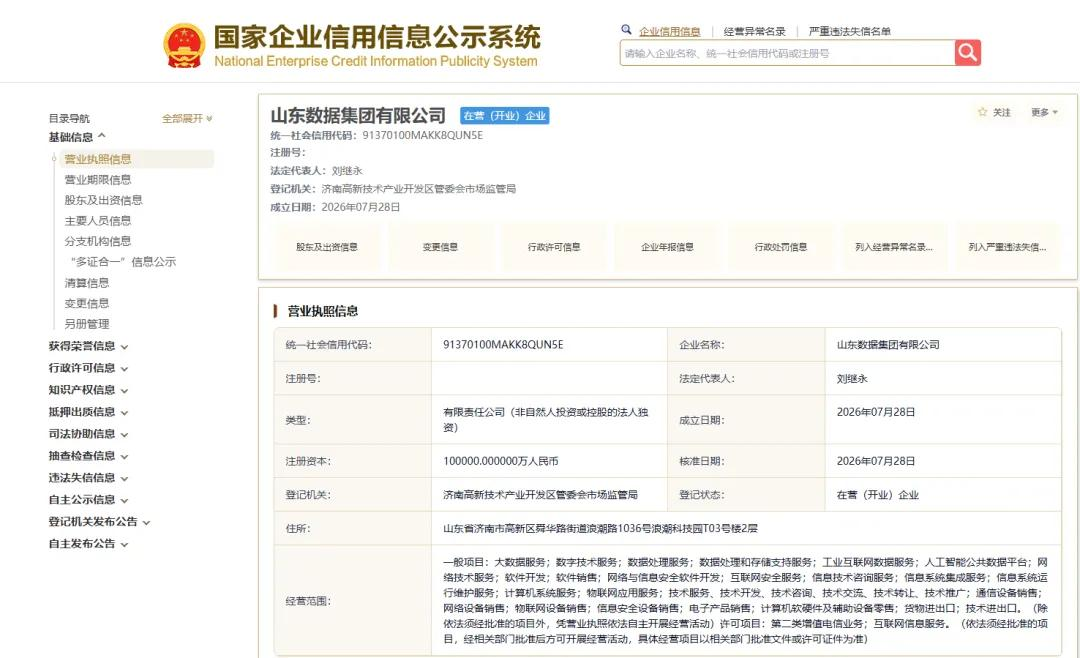
Task: Open "多证合一" 信息公示 item
Action: (123, 262)
